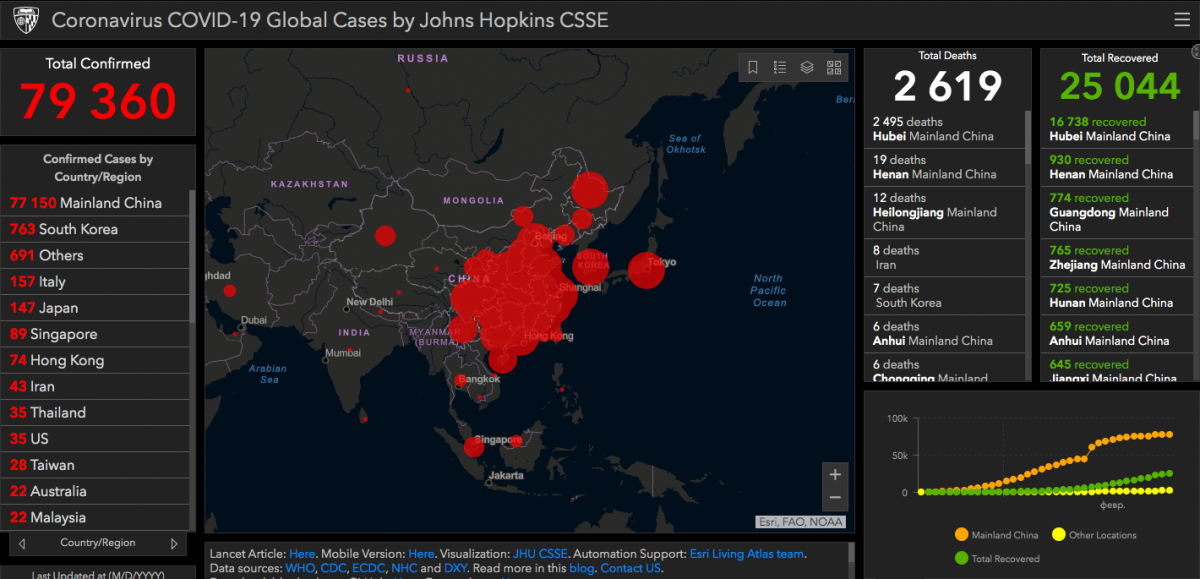This screenshot has width=1200, height=579.
Task: Open the WHO data source link
Action: 300,568
